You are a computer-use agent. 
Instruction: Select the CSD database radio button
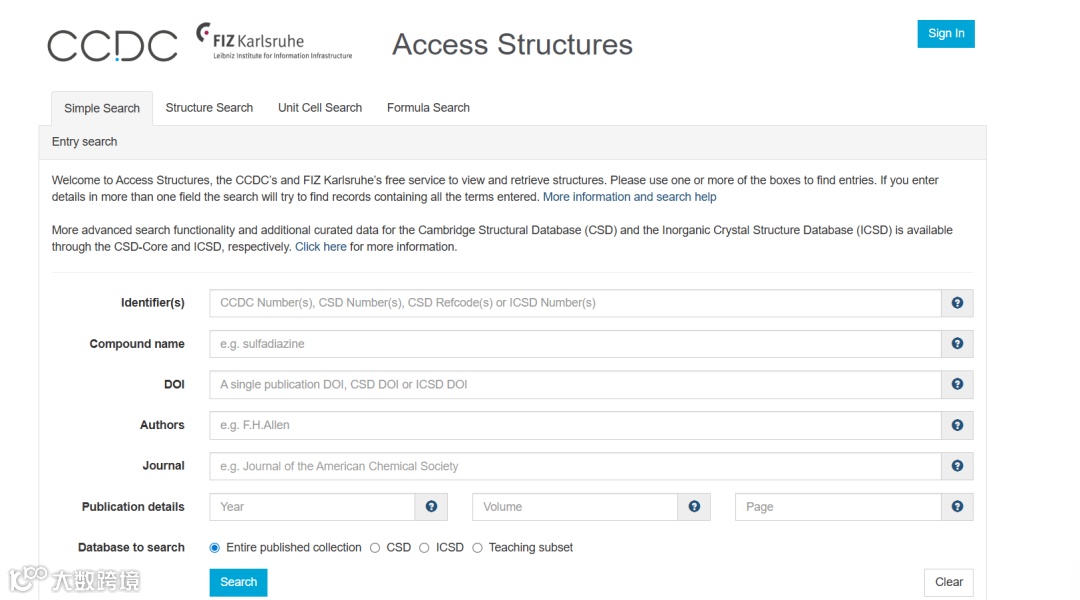coord(375,548)
